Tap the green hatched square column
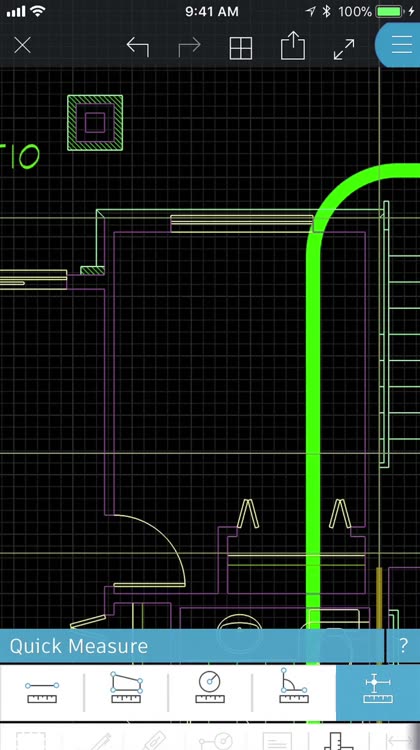420x750 pixels. pyautogui.click(x=95, y=123)
